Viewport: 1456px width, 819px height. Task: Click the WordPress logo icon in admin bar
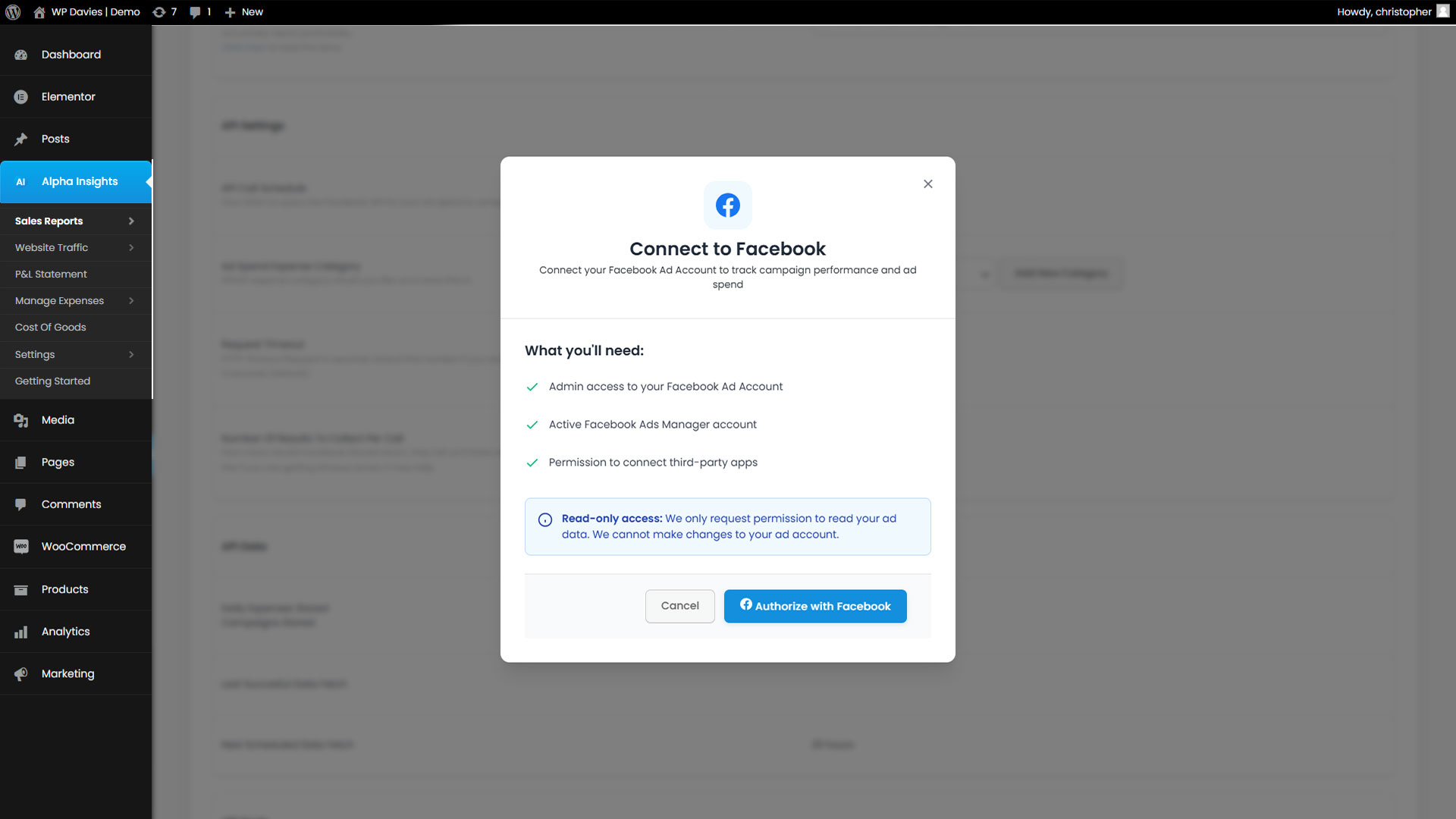13,12
